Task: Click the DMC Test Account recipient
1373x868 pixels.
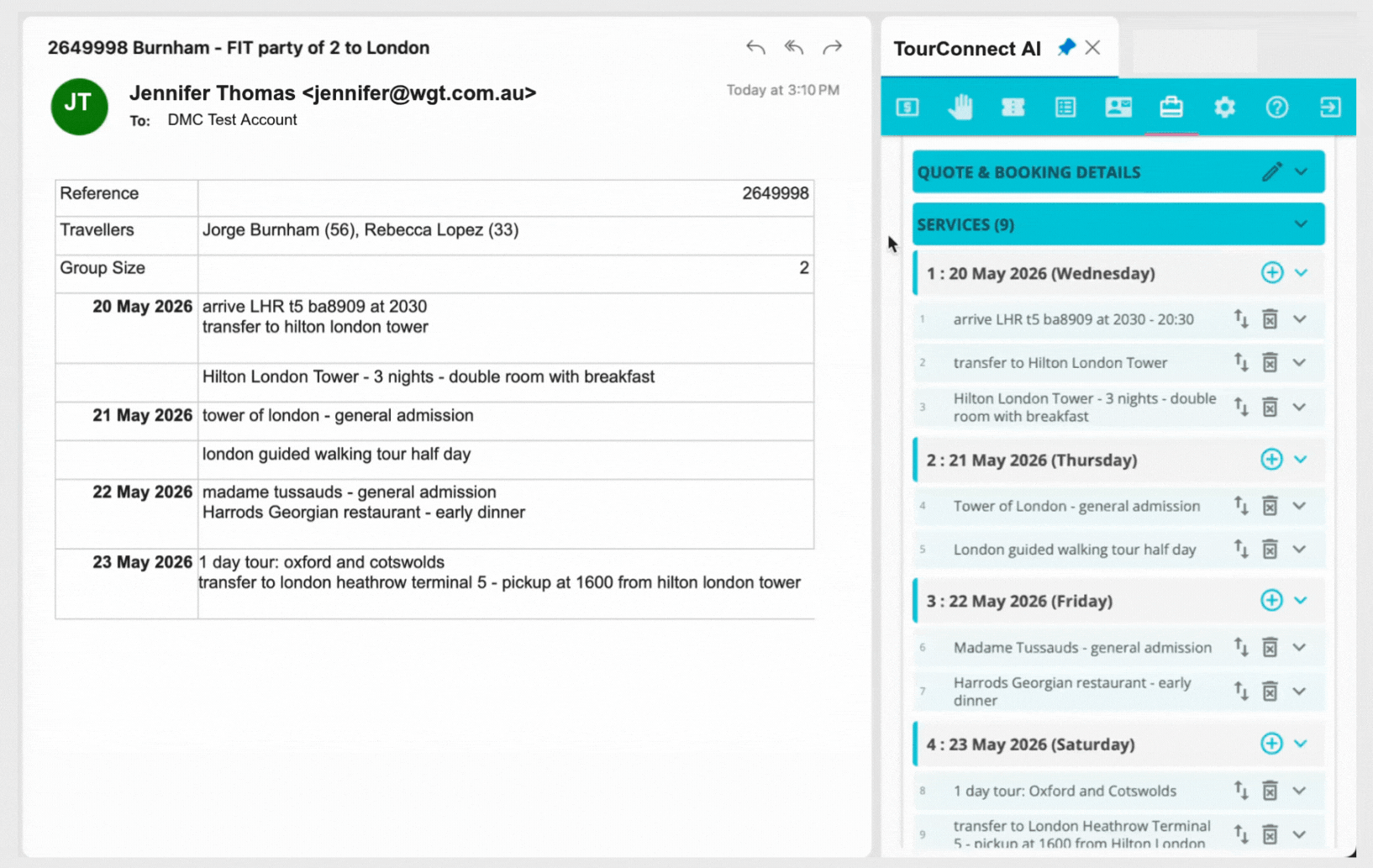Action: [232, 120]
